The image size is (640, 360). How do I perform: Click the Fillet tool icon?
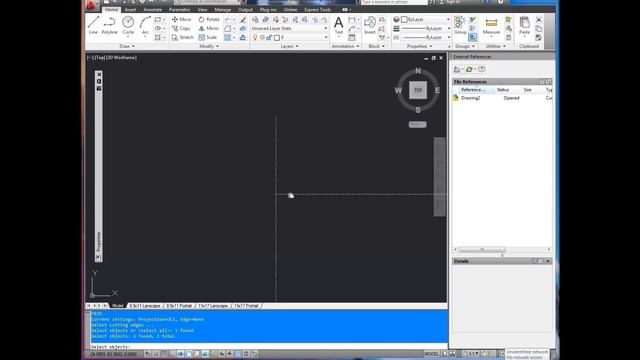[227, 28]
